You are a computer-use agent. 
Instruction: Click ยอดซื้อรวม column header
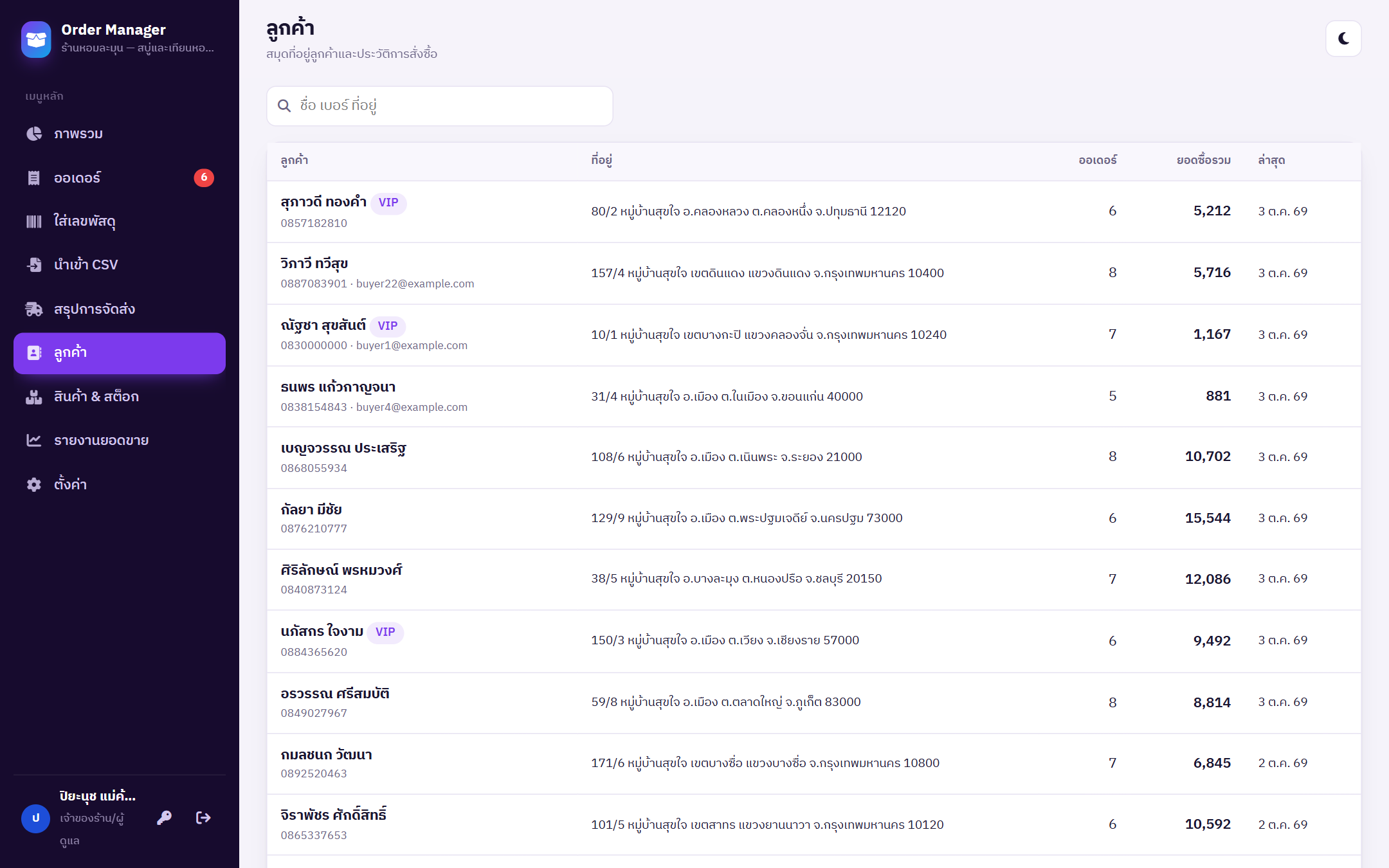click(1204, 160)
